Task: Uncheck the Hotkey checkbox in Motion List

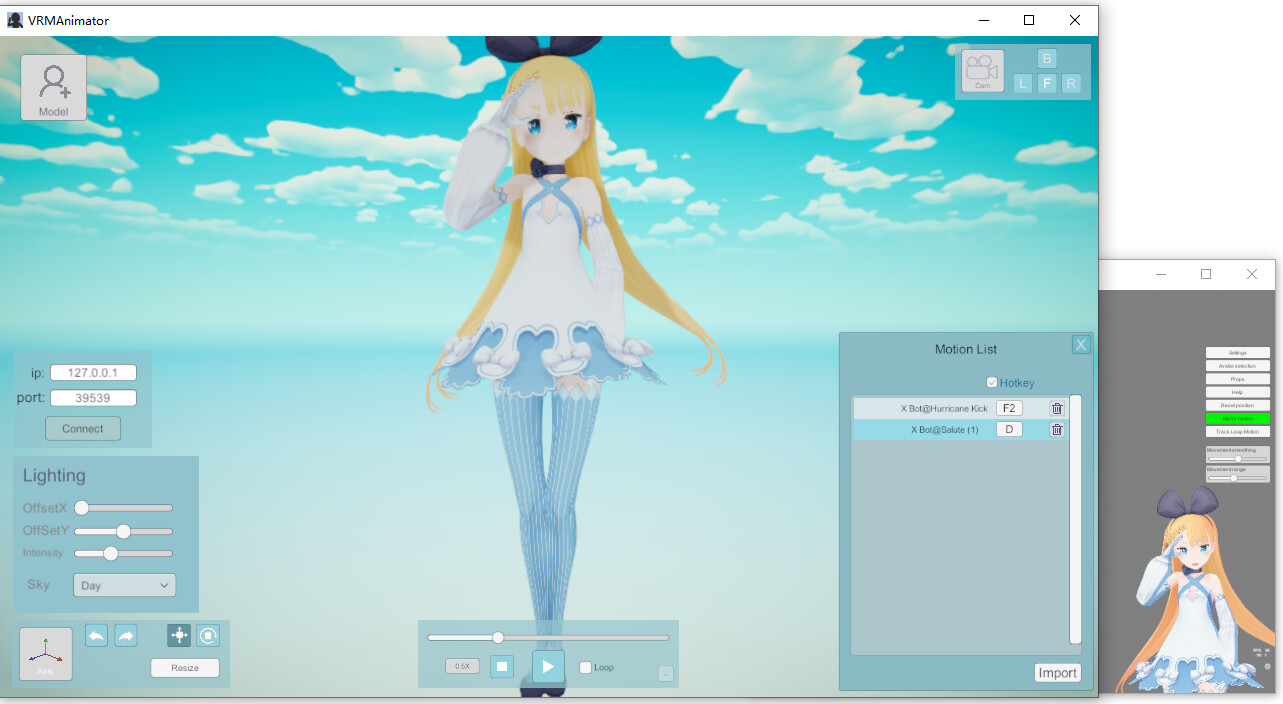Action: (991, 382)
